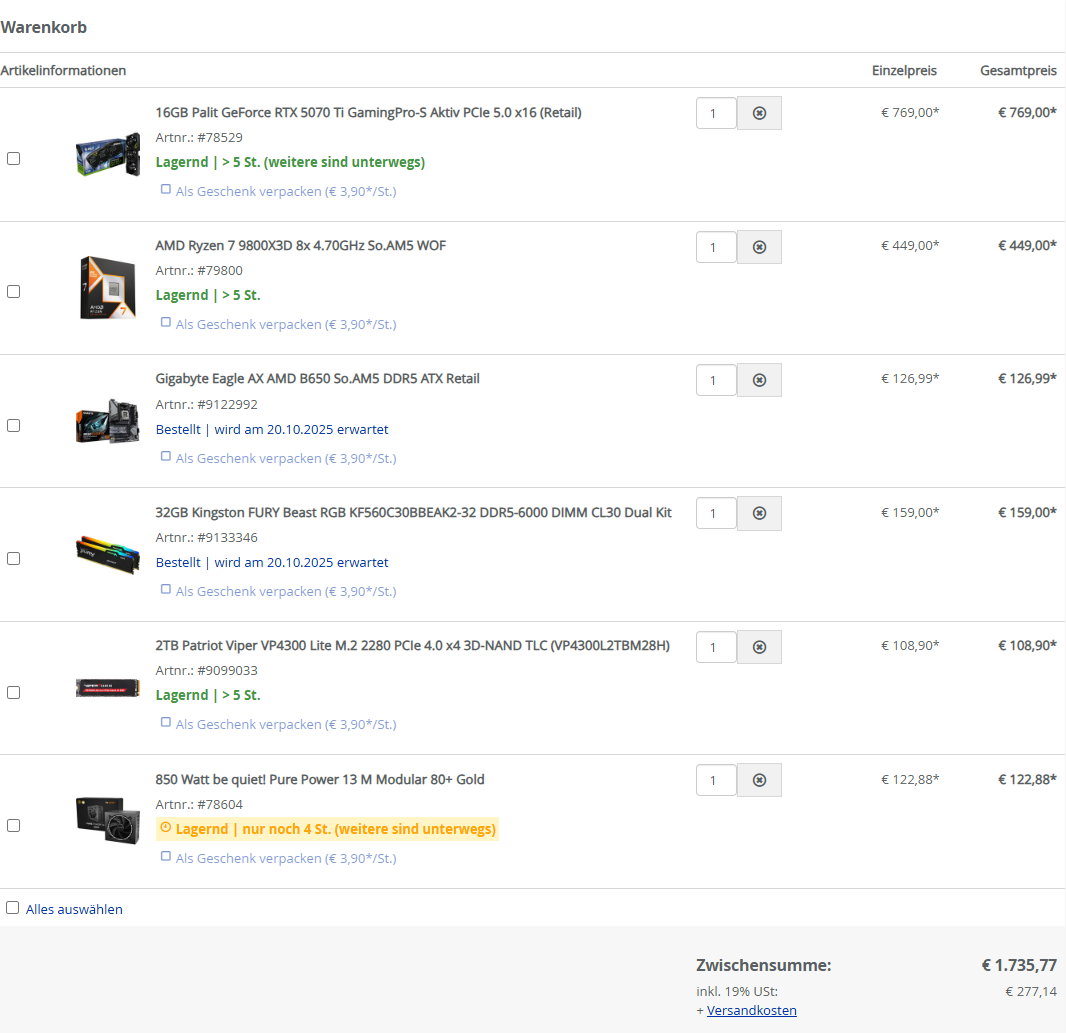Open the 2TB Patriot Viper VP4300 Lite title
The height and width of the screenshot is (1033, 1066).
[413, 645]
